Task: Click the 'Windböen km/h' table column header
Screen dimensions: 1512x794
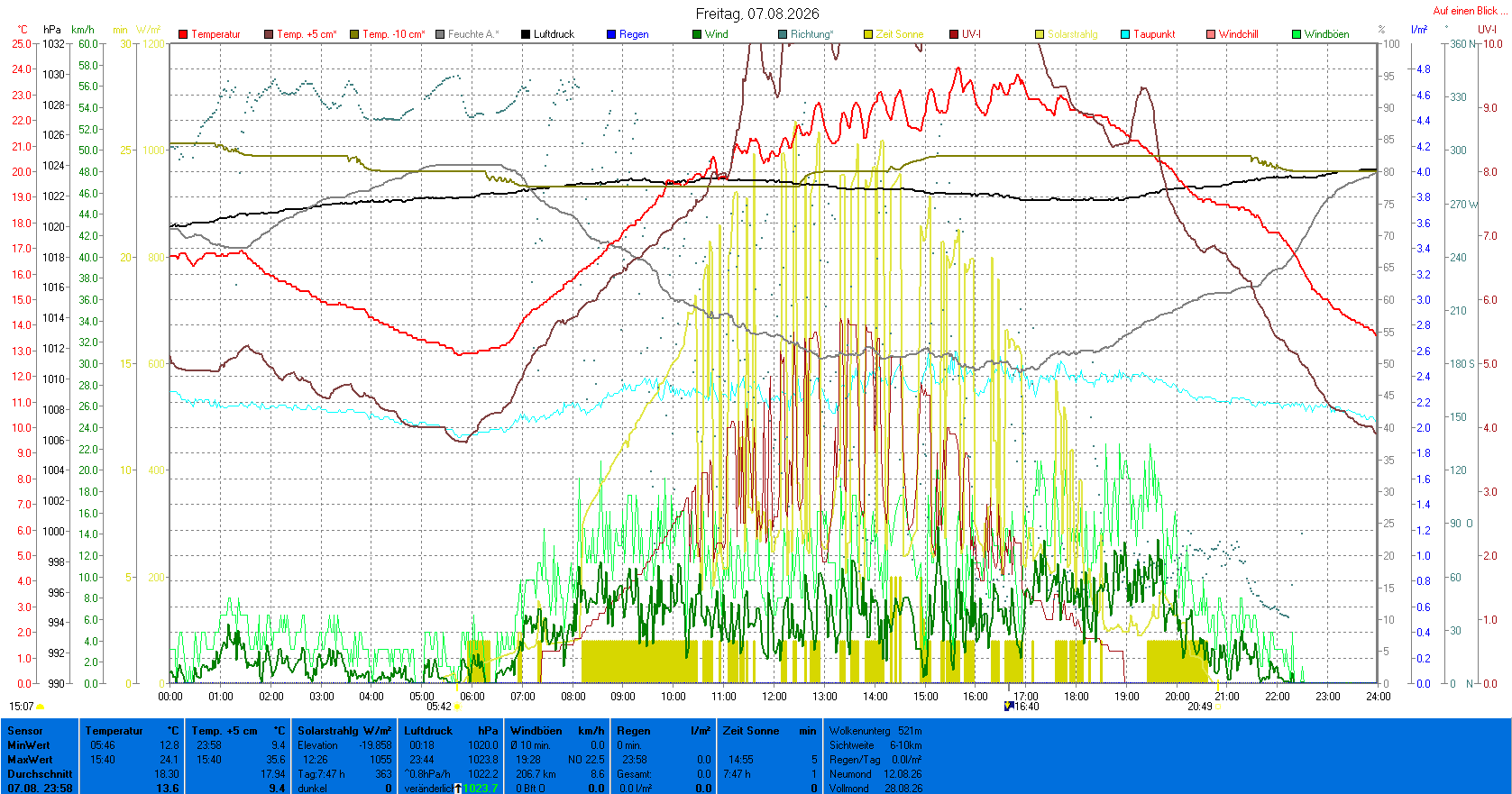Action: (x=557, y=731)
